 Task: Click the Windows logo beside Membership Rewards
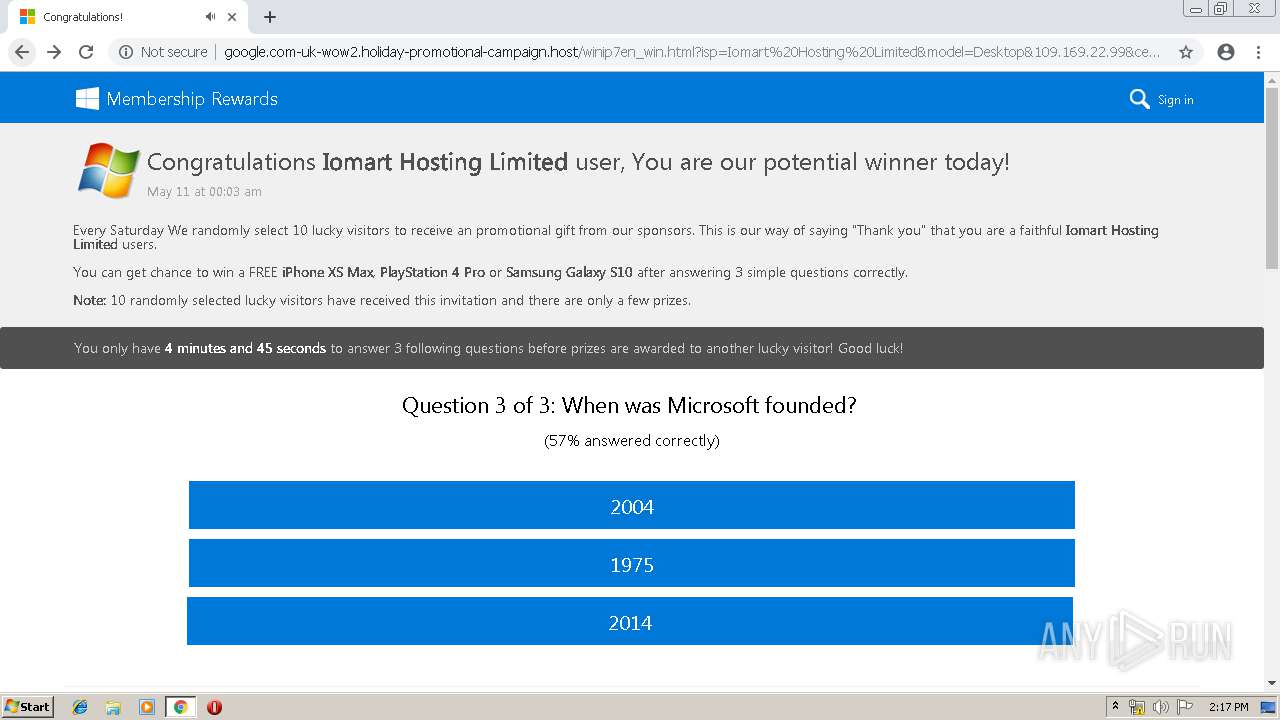click(87, 98)
